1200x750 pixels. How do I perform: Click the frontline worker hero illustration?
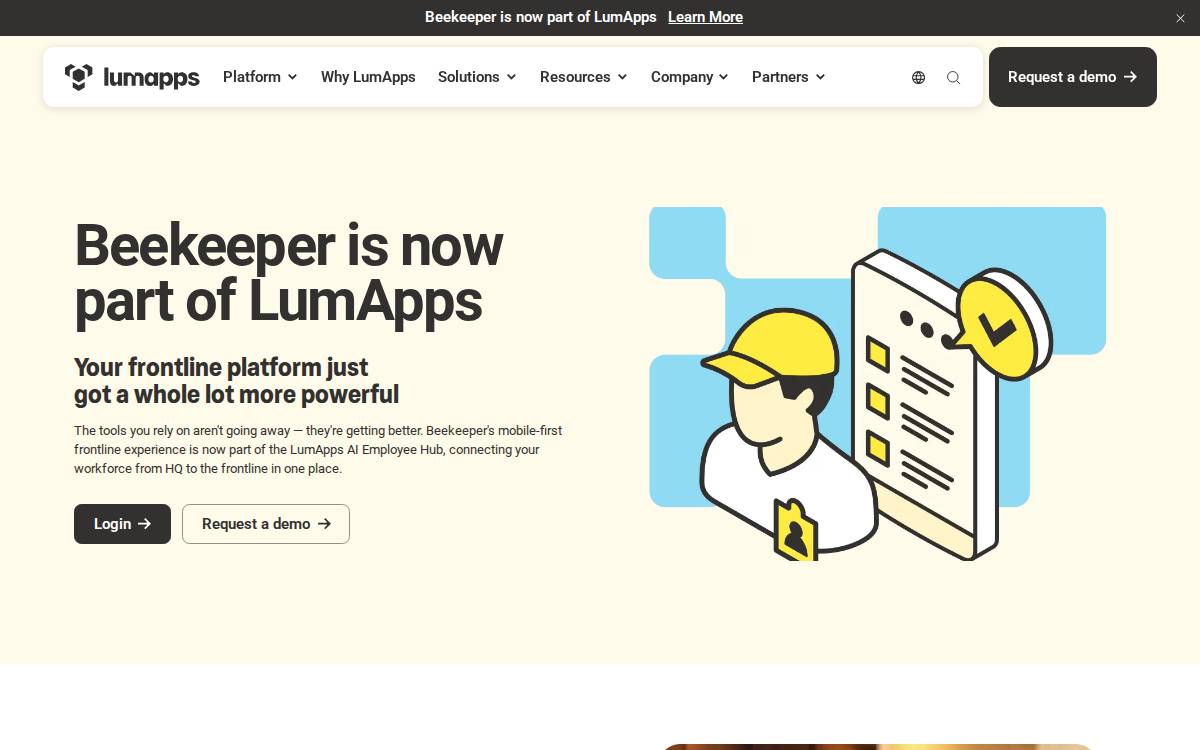(x=878, y=384)
